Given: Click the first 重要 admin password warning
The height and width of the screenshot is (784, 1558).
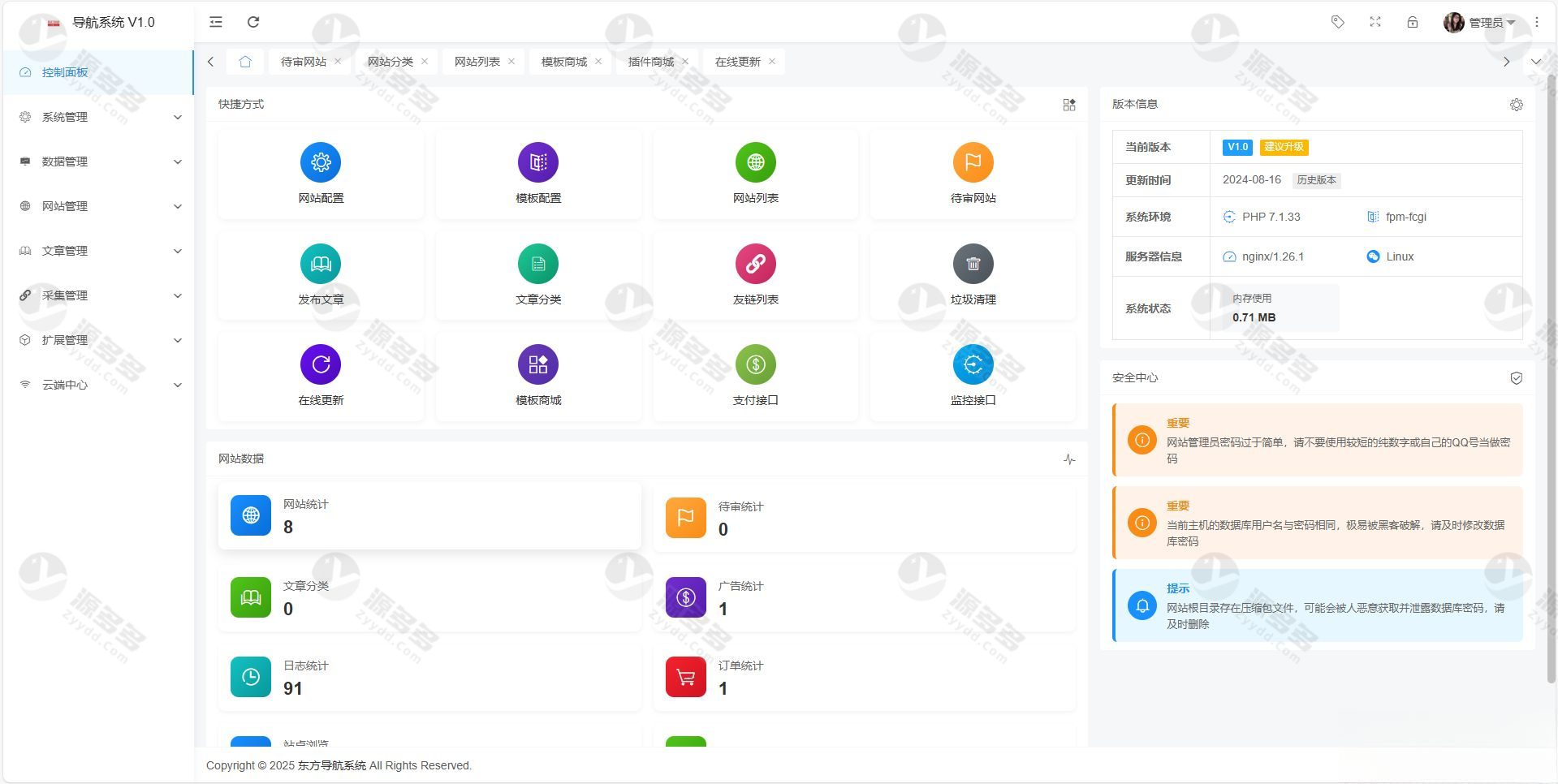Looking at the screenshot, I should [1318, 441].
